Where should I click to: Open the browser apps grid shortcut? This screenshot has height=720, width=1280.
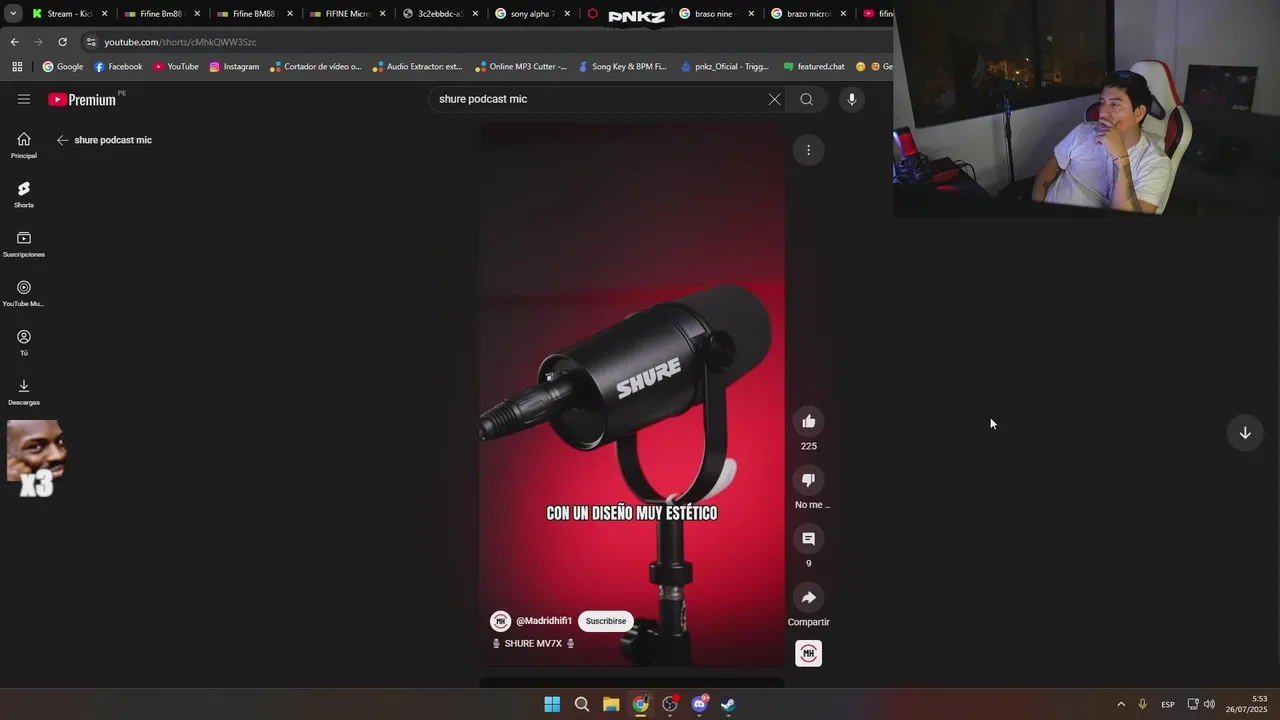point(17,67)
